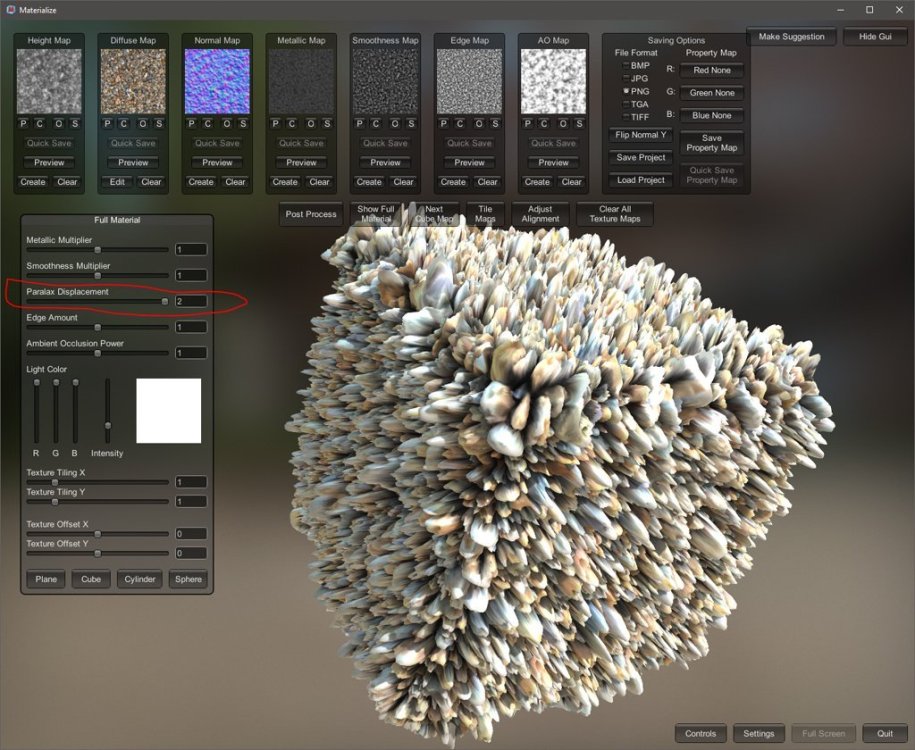Click the Paralax Displacement slider handle
The image size is (915, 750).
(165, 301)
